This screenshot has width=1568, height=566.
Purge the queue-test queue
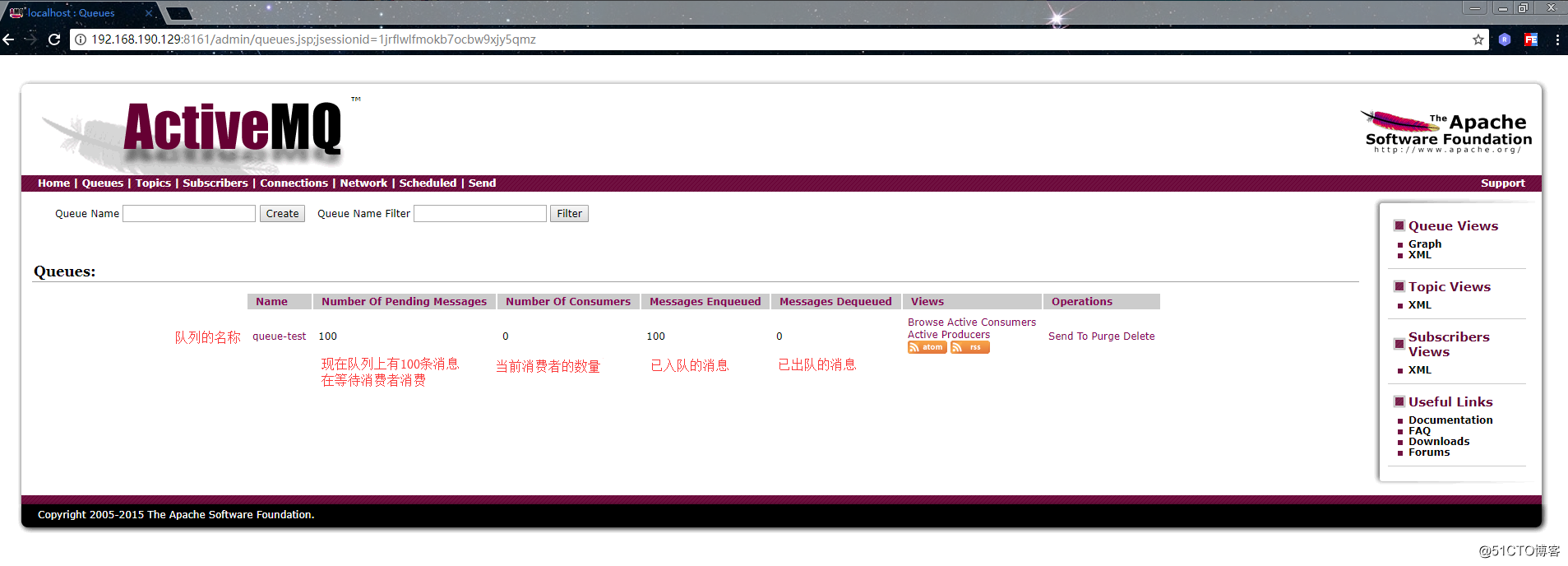1105,336
